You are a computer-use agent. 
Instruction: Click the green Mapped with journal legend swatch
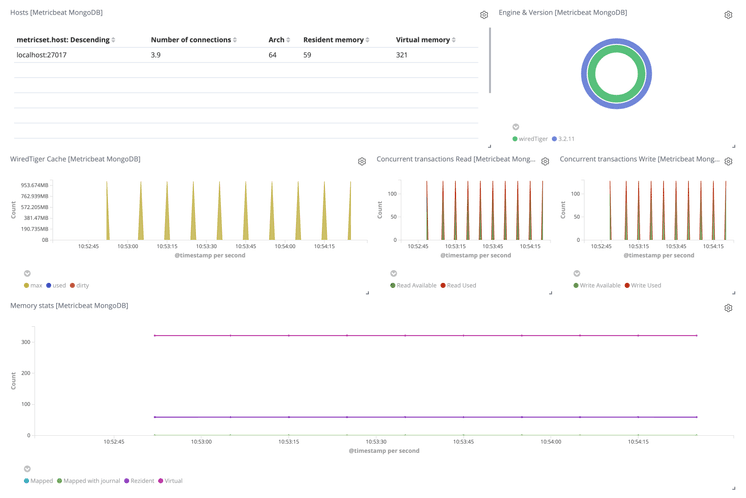point(60,481)
